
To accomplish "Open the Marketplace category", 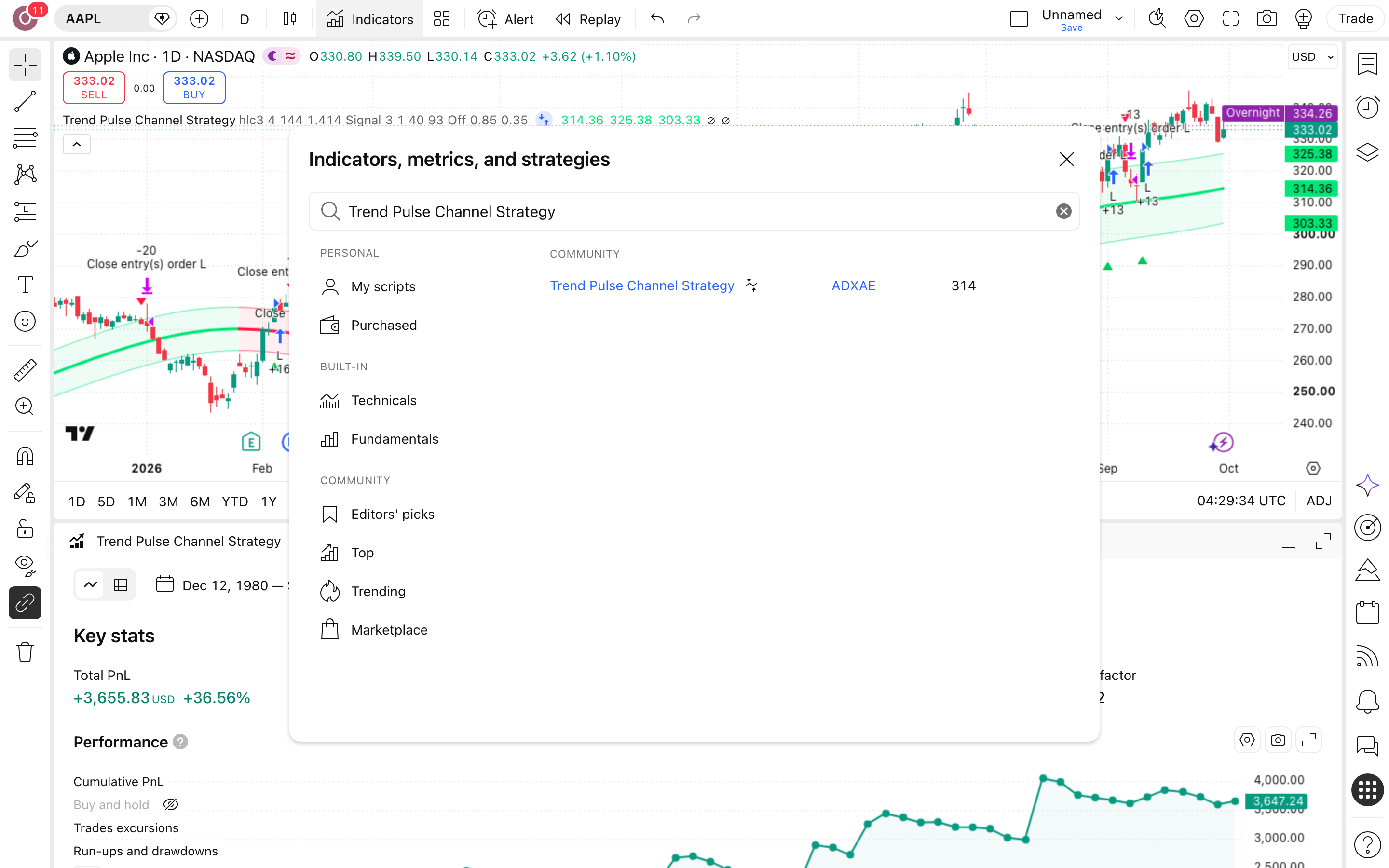I will [374, 630].
